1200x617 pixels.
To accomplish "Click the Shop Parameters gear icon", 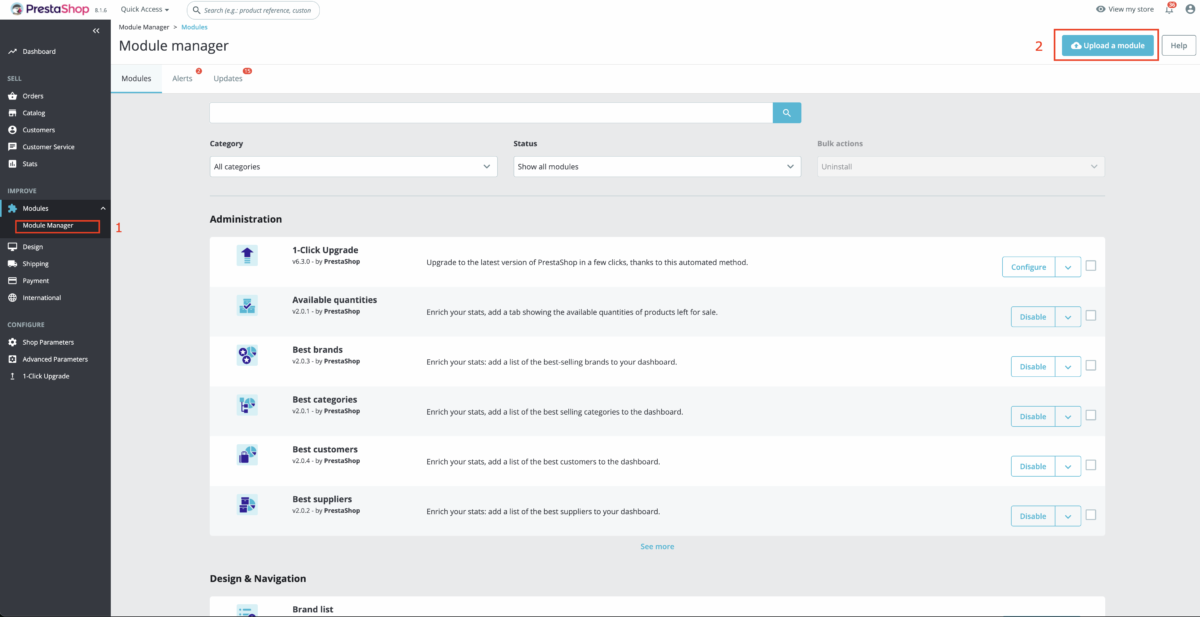I will 12,342.
